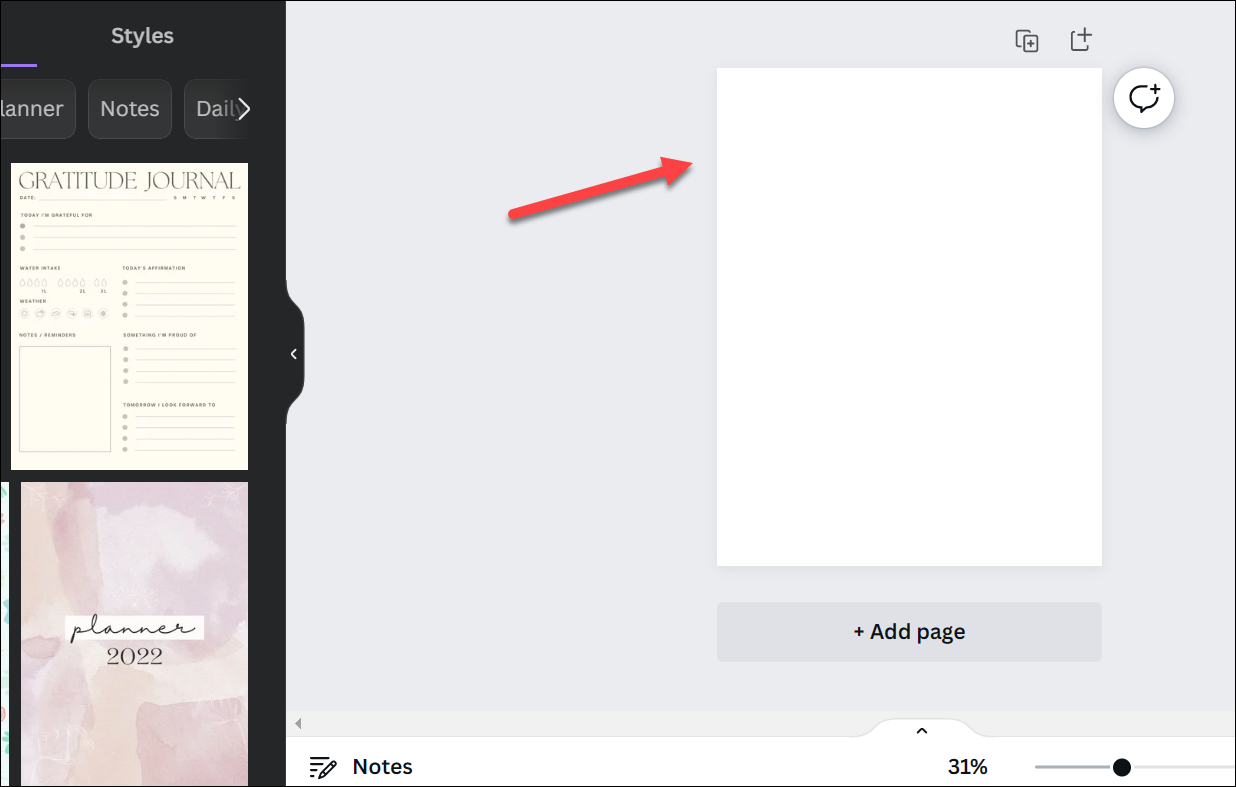Click the zoom slider handle

click(1122, 767)
